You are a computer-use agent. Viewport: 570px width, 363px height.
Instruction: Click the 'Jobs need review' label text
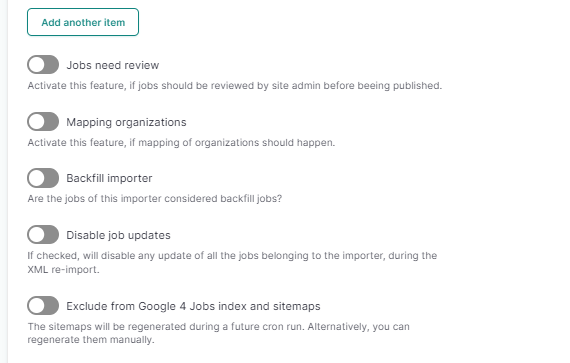[x=113, y=65]
